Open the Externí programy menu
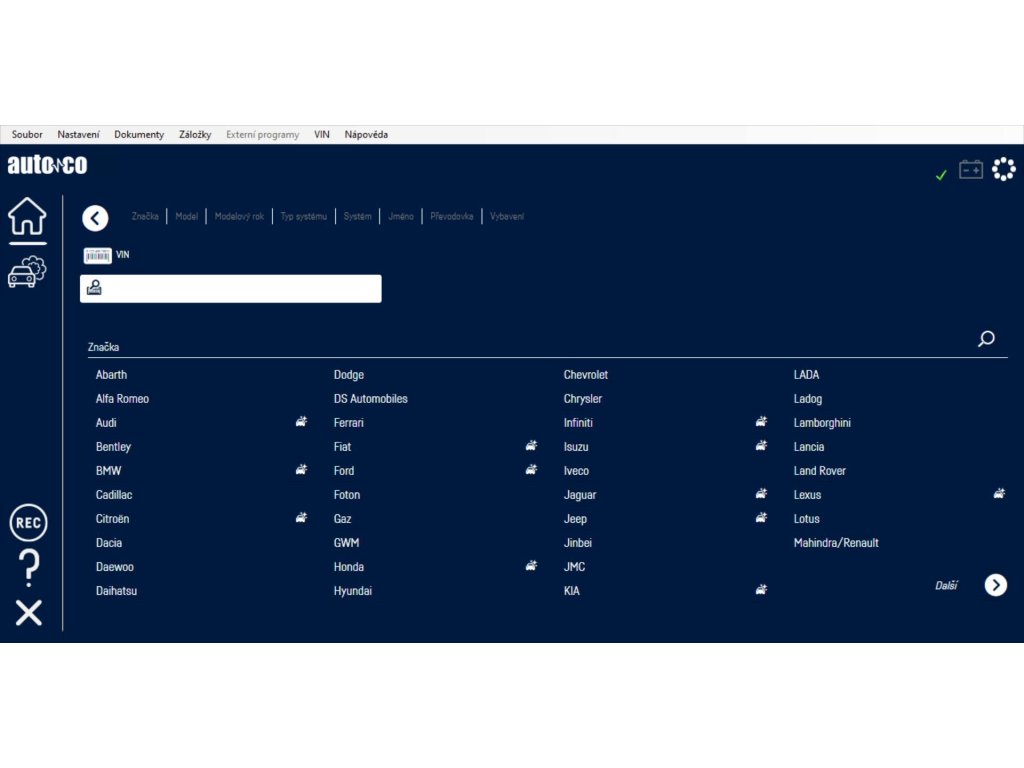This screenshot has width=1024, height=768. coord(263,135)
